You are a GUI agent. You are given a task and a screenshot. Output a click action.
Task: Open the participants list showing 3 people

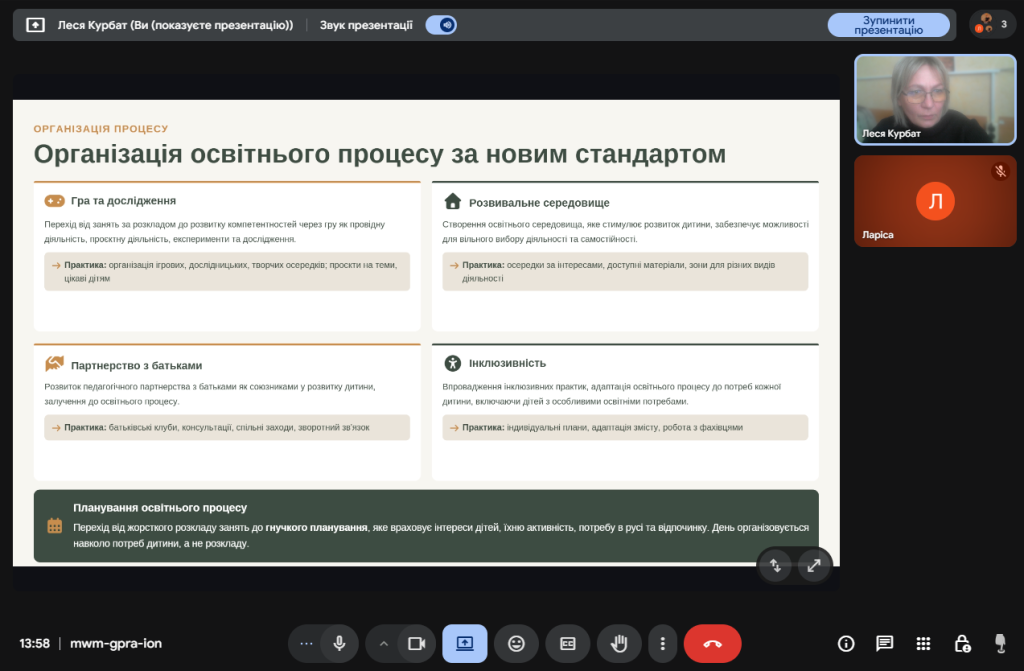click(x=992, y=24)
